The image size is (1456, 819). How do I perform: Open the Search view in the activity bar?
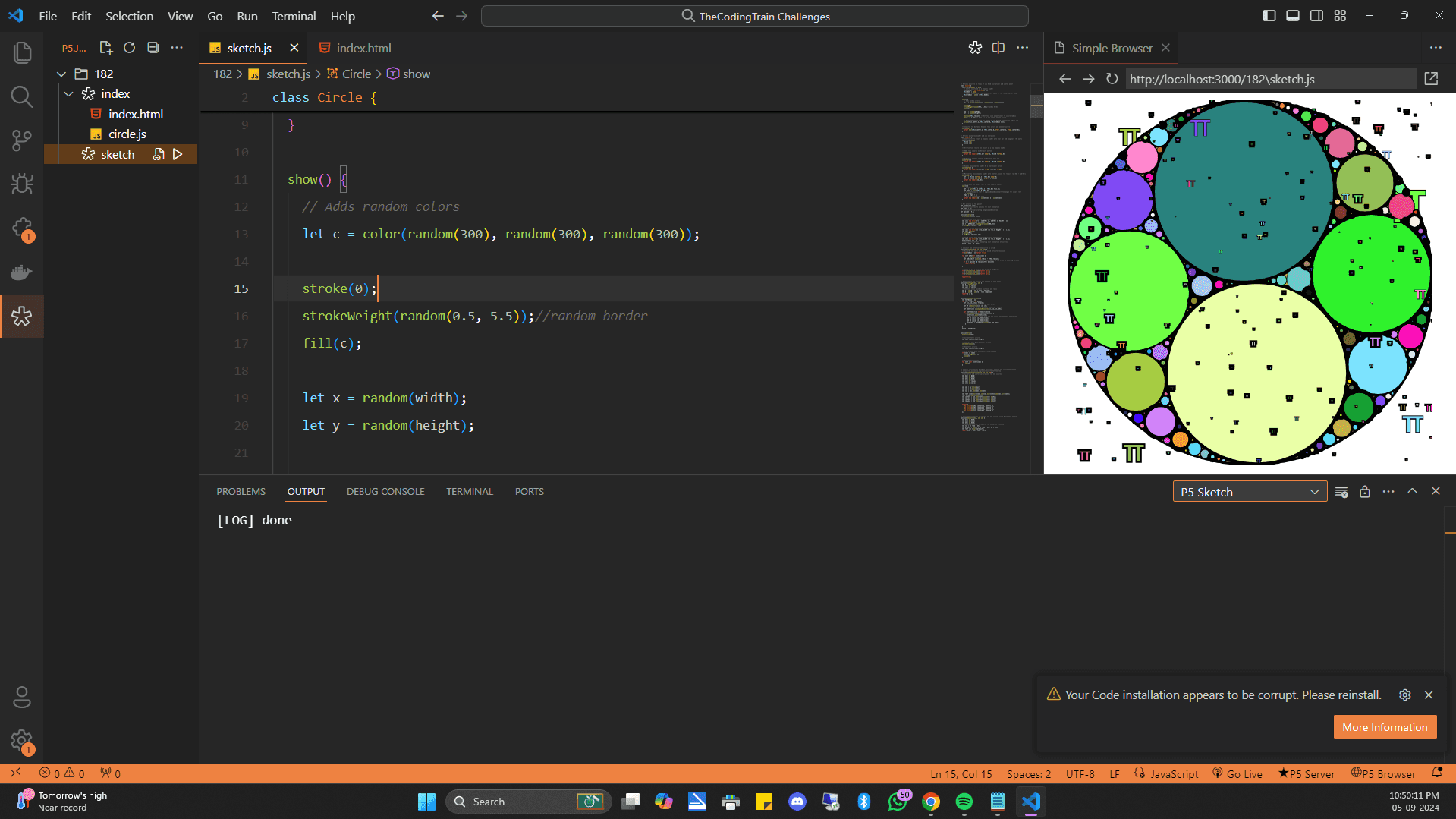click(22, 97)
